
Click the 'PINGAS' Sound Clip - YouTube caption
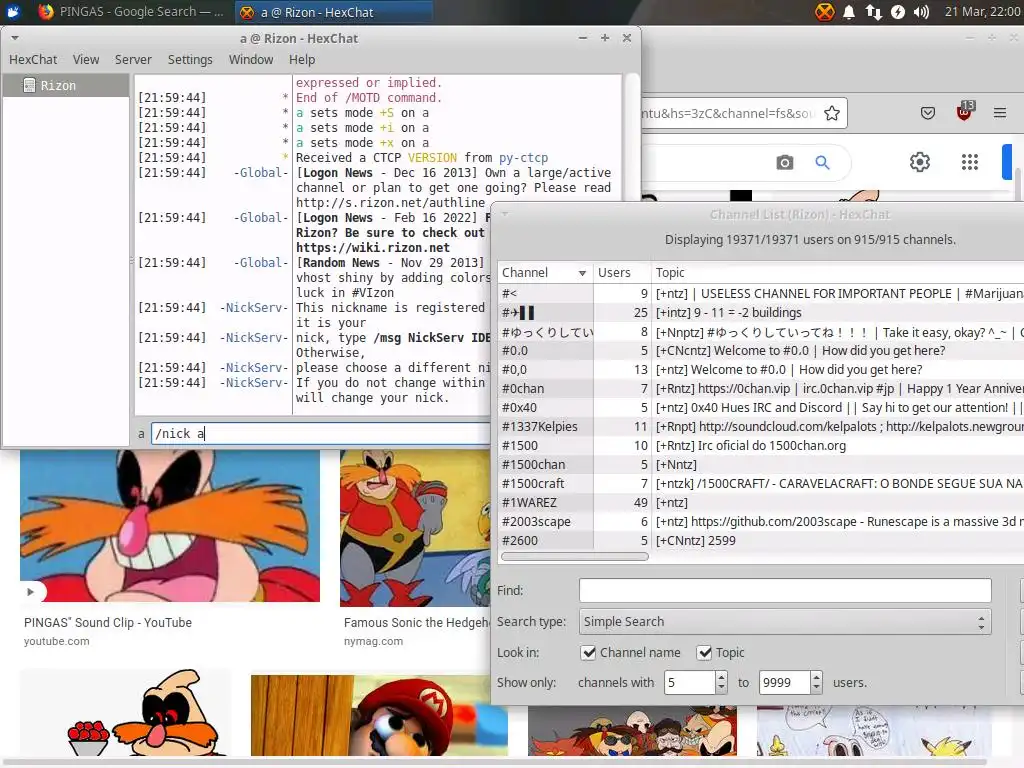tap(108, 622)
